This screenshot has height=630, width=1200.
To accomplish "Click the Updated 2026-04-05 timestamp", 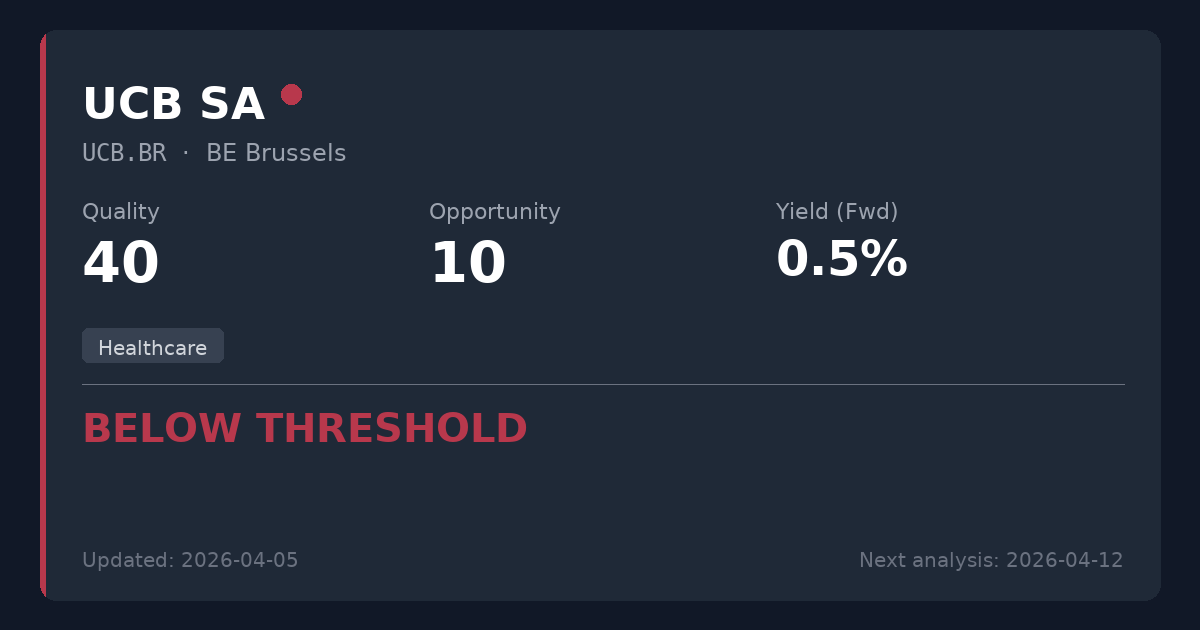I will (190, 560).
